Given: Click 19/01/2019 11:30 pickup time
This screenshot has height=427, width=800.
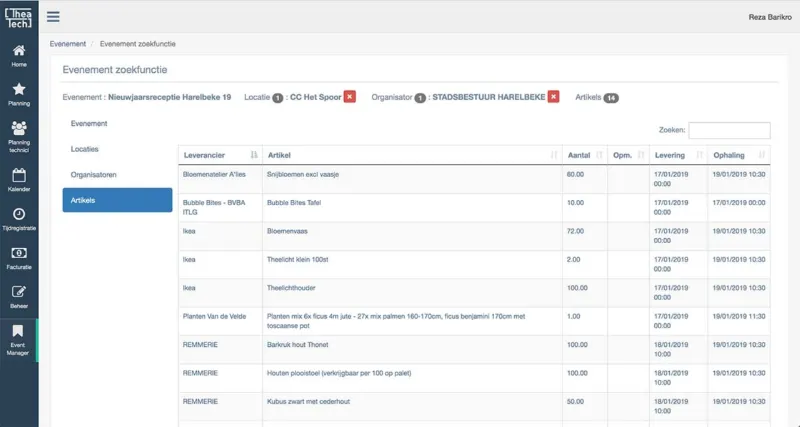Looking at the screenshot, I should (x=739, y=316).
